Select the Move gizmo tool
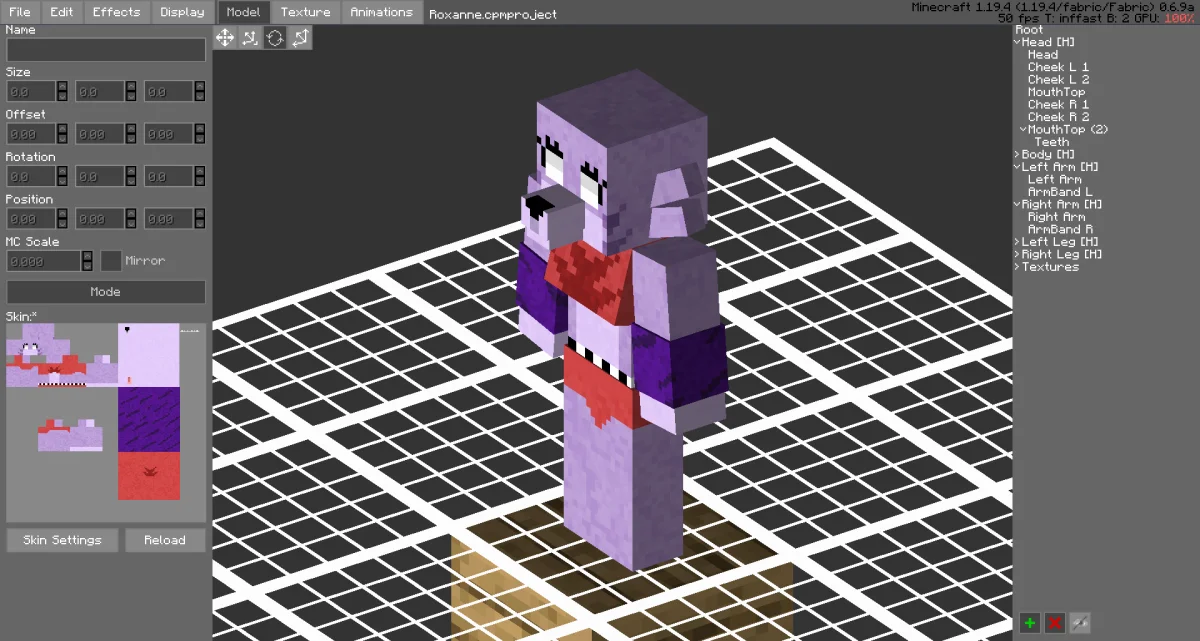 (225, 38)
